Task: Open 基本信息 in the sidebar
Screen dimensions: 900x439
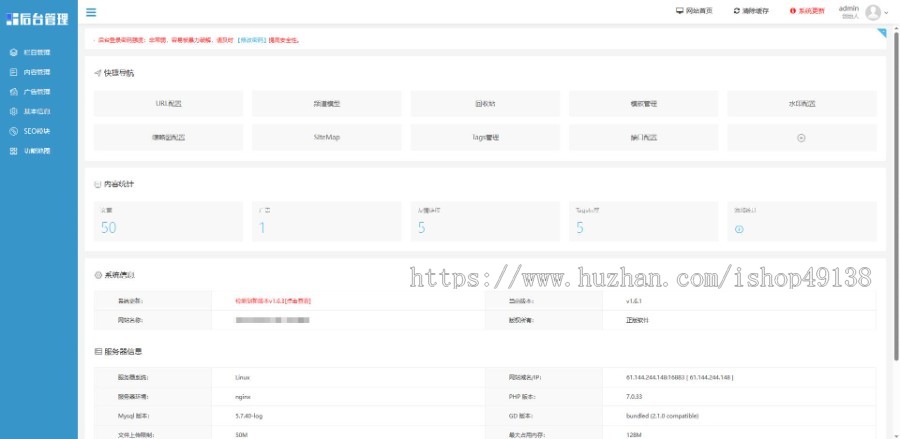Action: tap(38, 111)
